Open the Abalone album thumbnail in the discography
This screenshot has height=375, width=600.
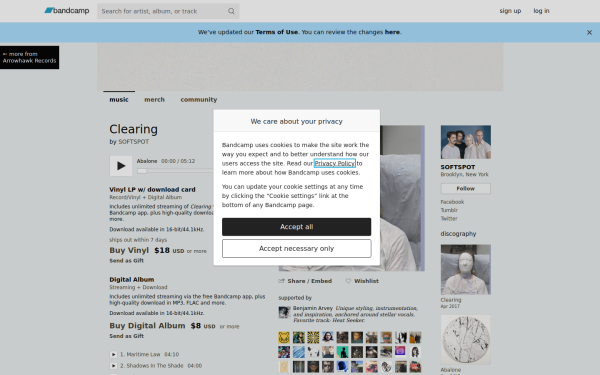(466, 340)
